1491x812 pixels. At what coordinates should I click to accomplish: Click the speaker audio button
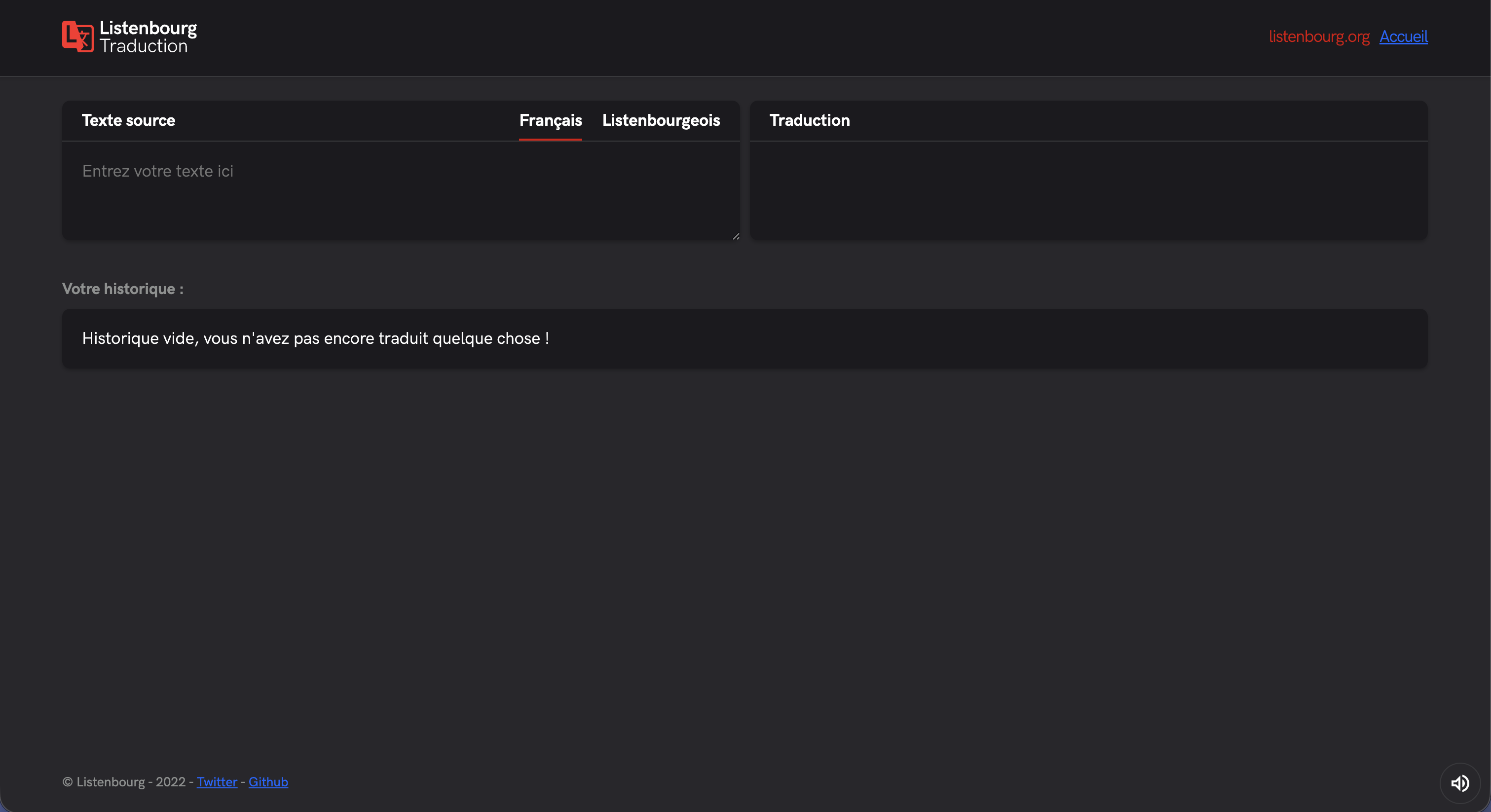point(1460,783)
